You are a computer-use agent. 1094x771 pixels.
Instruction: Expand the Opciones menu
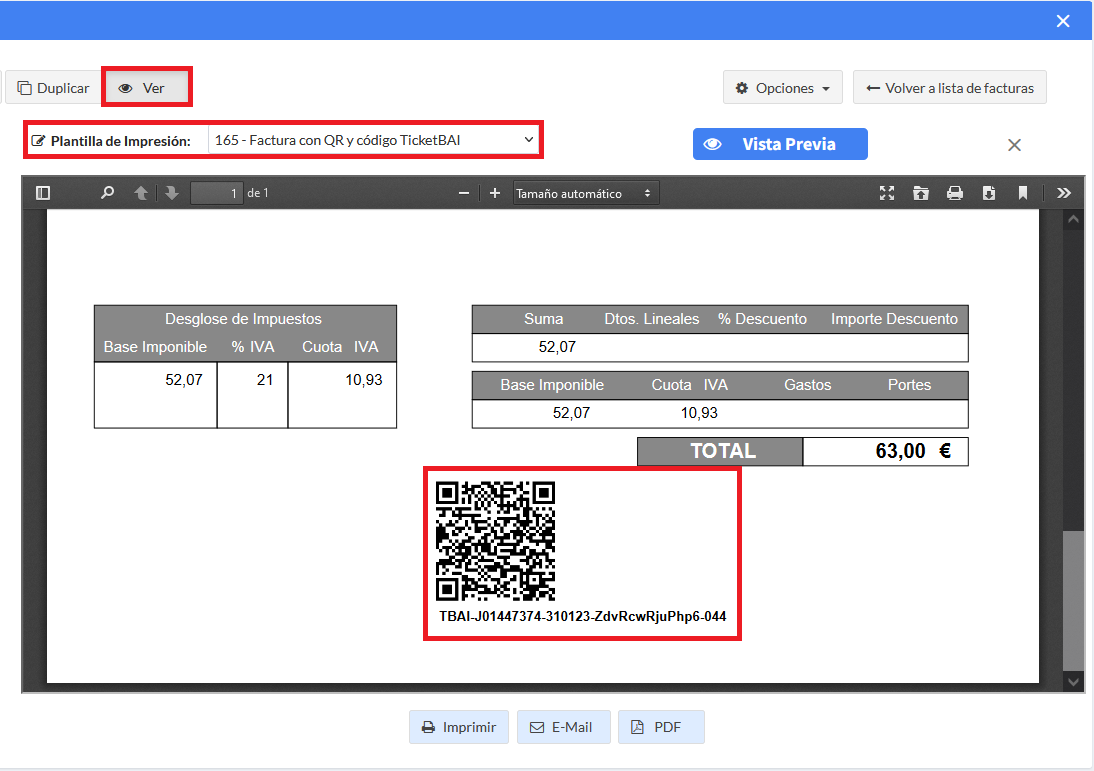coord(783,88)
